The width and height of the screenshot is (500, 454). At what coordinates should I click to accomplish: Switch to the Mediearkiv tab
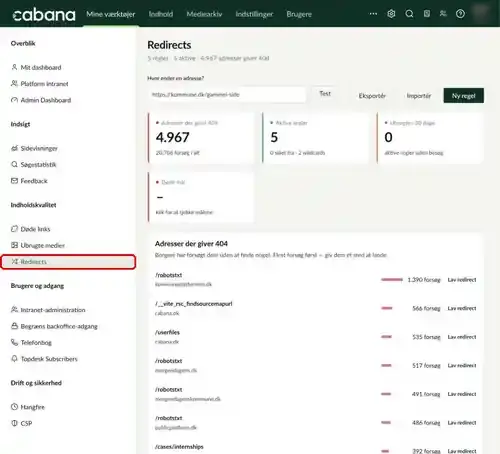pyautogui.click(x=204, y=14)
